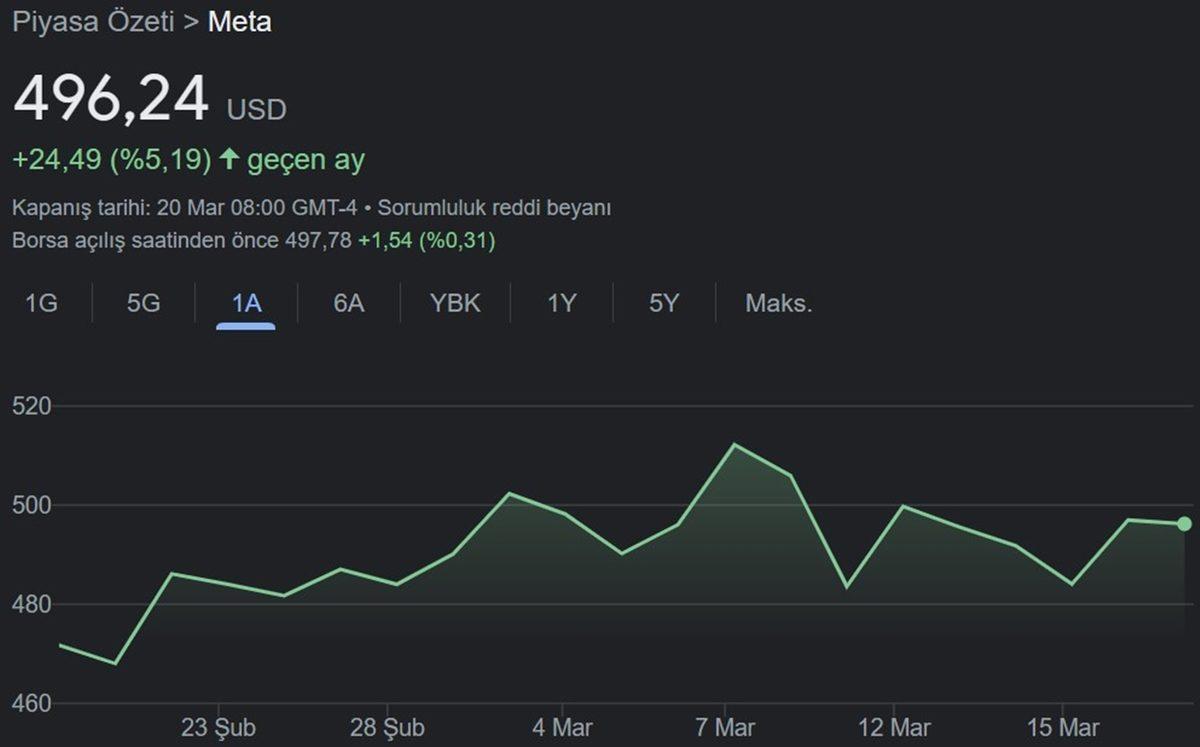
Task: Open the Piyasa Özeti breadcrumb link
Action: (91, 22)
